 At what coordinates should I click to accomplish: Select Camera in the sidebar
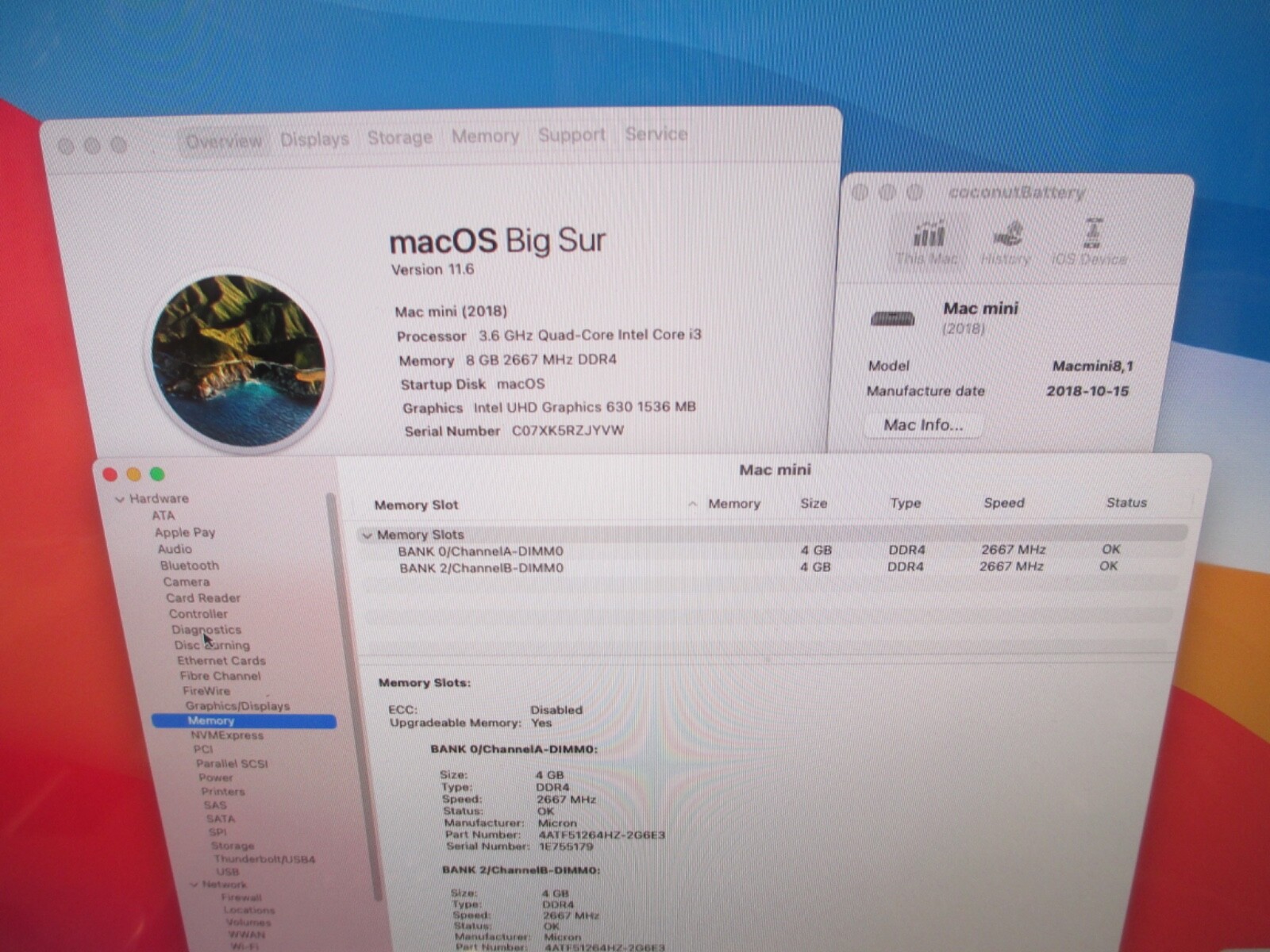pos(186,582)
